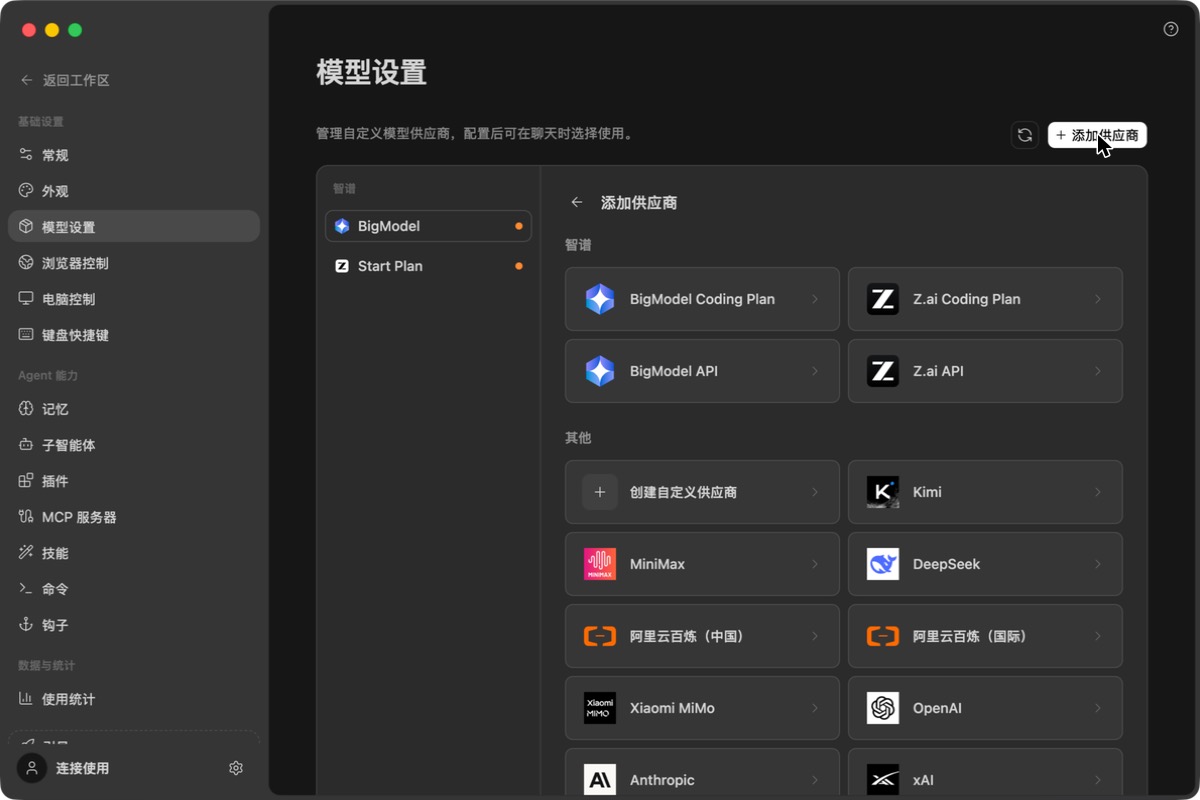The height and width of the screenshot is (800, 1200).
Task: Choose 阿里云百炼（中国）provider
Action: [x=702, y=636]
